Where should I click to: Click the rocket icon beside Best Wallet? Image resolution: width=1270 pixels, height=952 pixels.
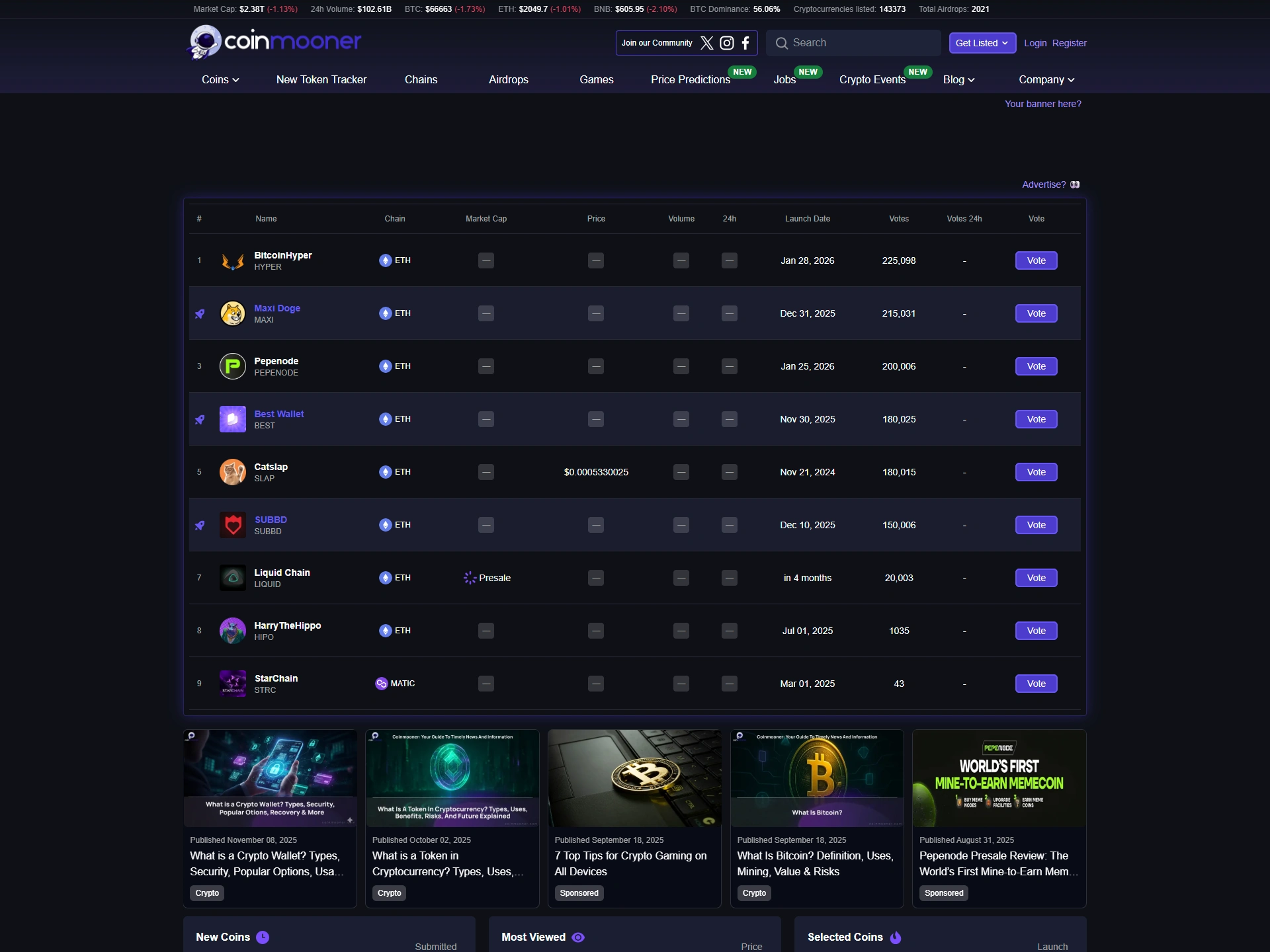(200, 419)
